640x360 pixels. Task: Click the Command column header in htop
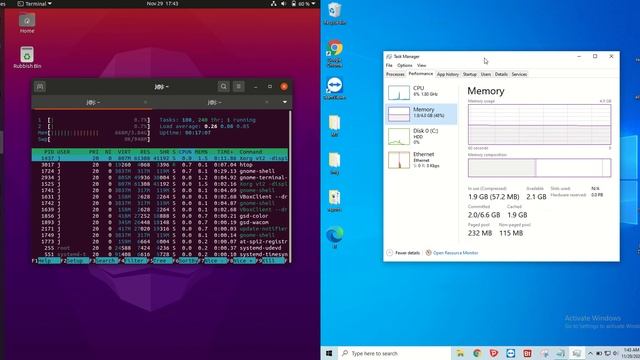point(251,152)
